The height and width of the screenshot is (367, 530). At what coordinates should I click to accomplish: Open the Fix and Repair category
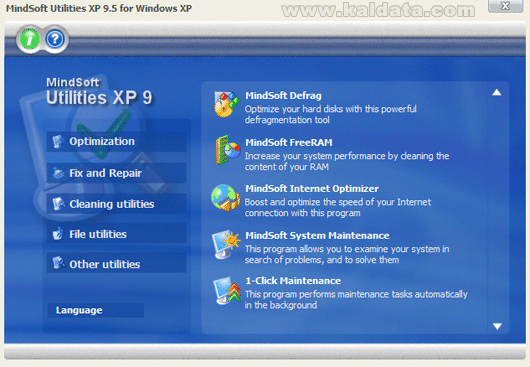pyautogui.click(x=116, y=173)
